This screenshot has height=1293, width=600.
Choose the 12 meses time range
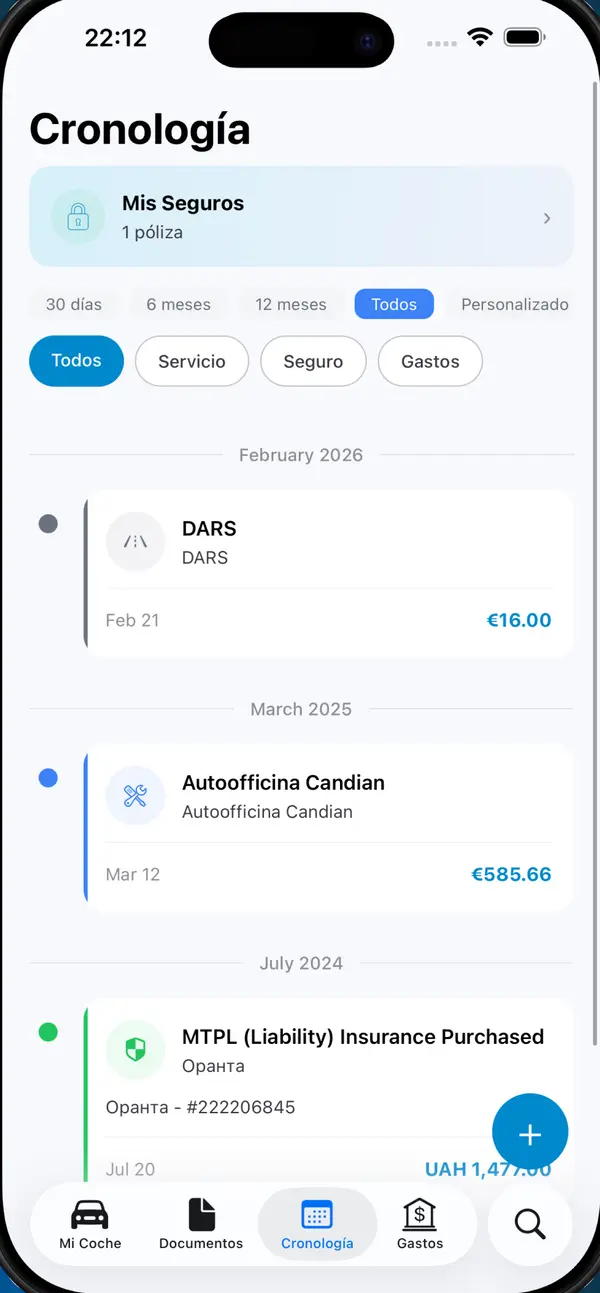coord(291,304)
